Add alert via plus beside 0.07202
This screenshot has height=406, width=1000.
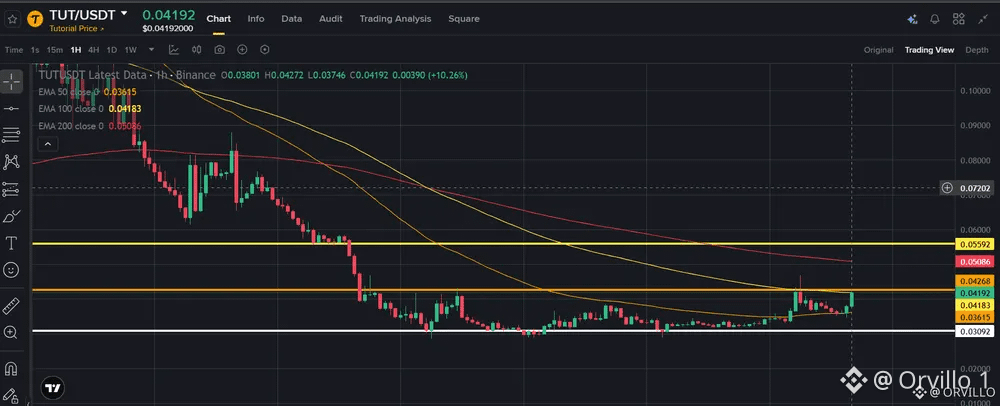(948, 187)
